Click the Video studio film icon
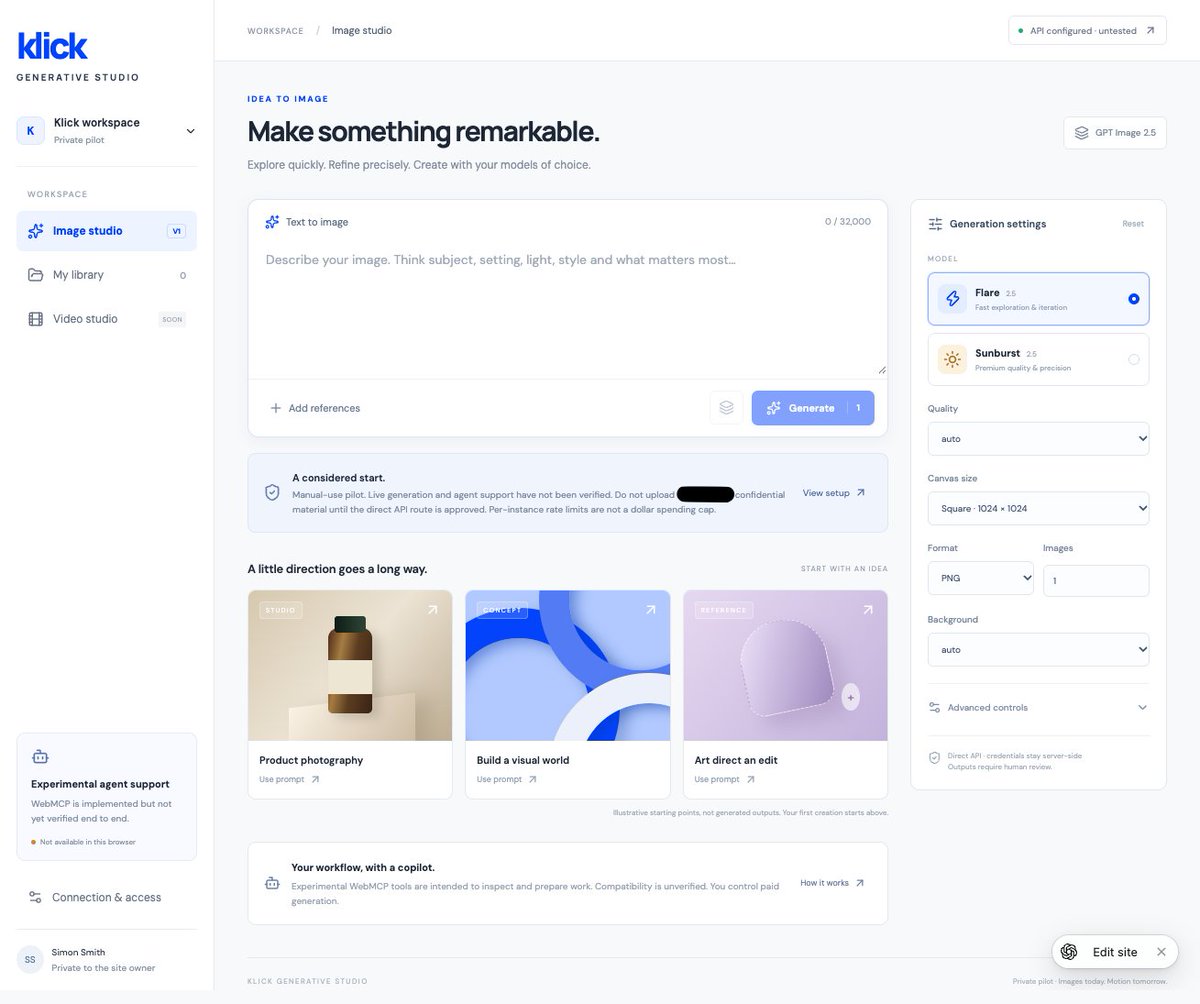1200x1004 pixels. 35,319
